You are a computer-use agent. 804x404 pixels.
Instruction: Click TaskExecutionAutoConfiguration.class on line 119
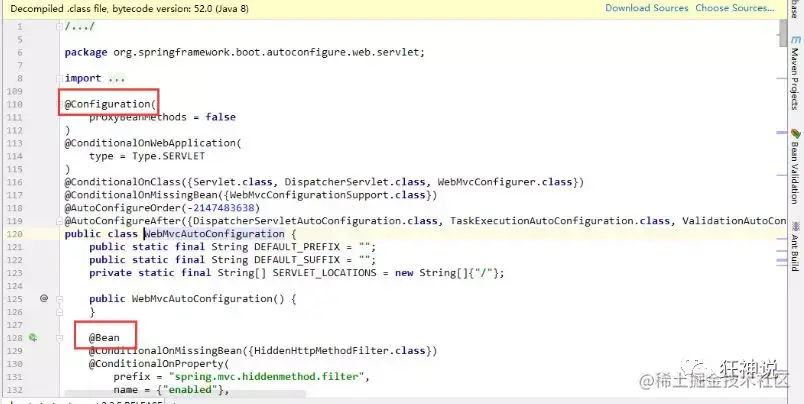coord(560,221)
